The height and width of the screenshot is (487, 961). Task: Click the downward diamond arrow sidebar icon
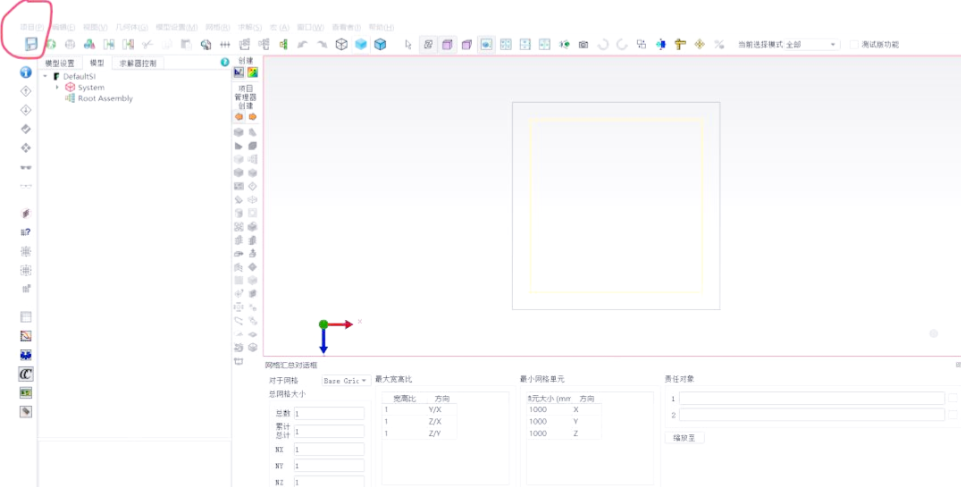pyautogui.click(x=26, y=110)
